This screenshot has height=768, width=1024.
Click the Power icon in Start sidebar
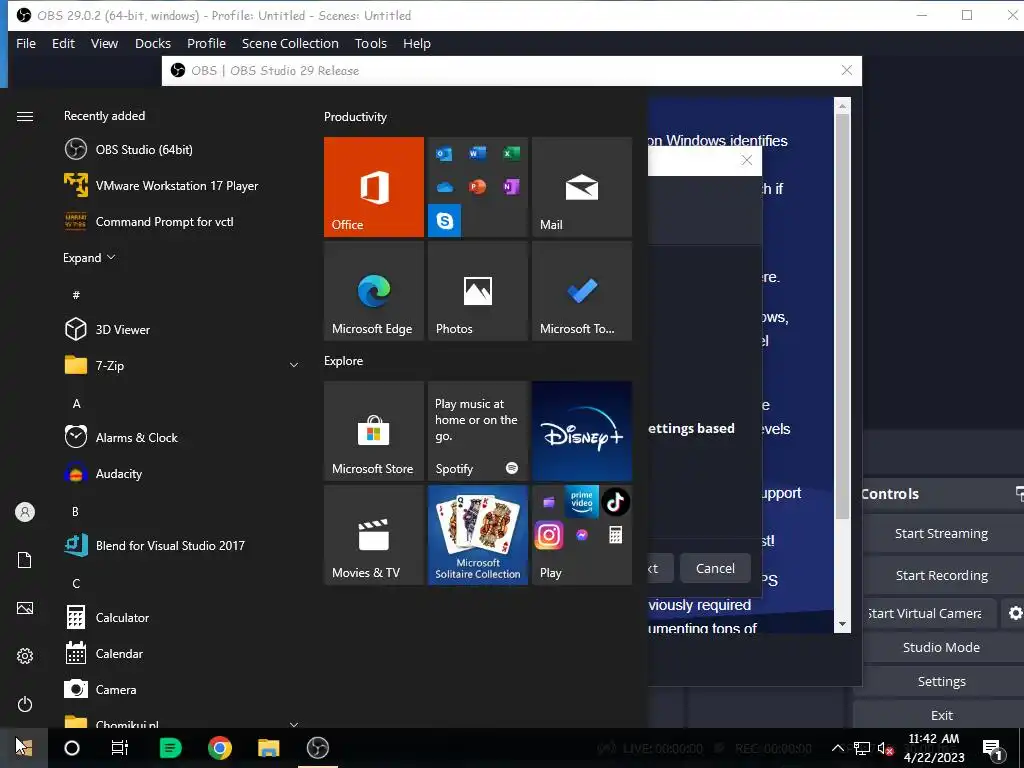click(x=25, y=704)
